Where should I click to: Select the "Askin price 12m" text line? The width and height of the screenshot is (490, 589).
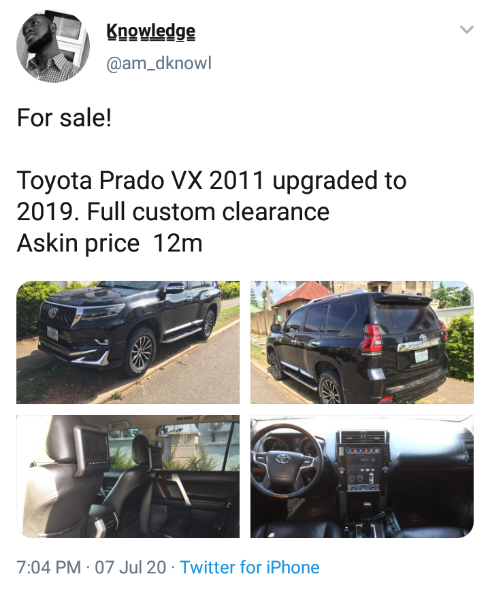point(110,243)
